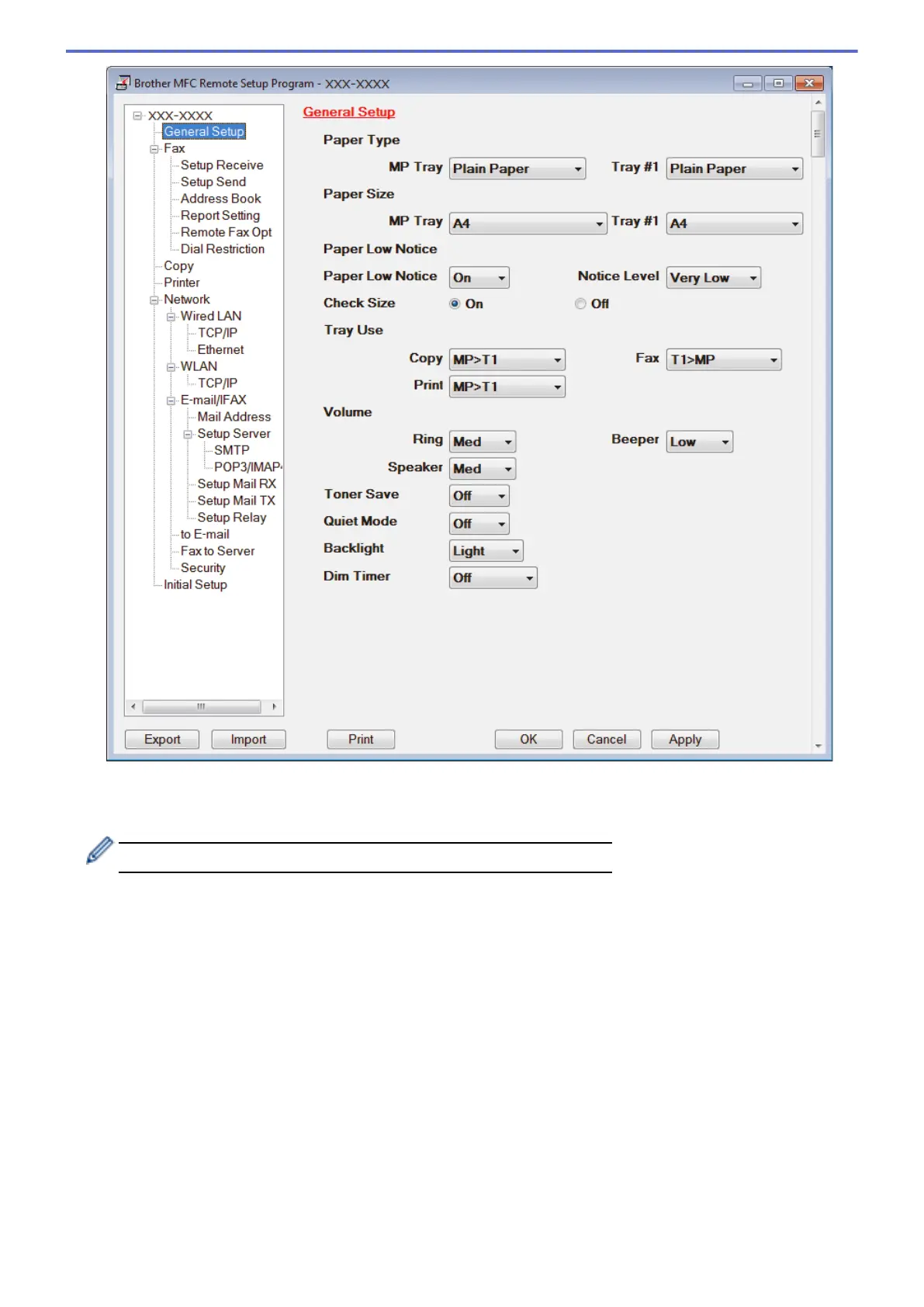The width and height of the screenshot is (924, 1307).
Task: Select General Setup in the tree
Action: [x=204, y=132]
